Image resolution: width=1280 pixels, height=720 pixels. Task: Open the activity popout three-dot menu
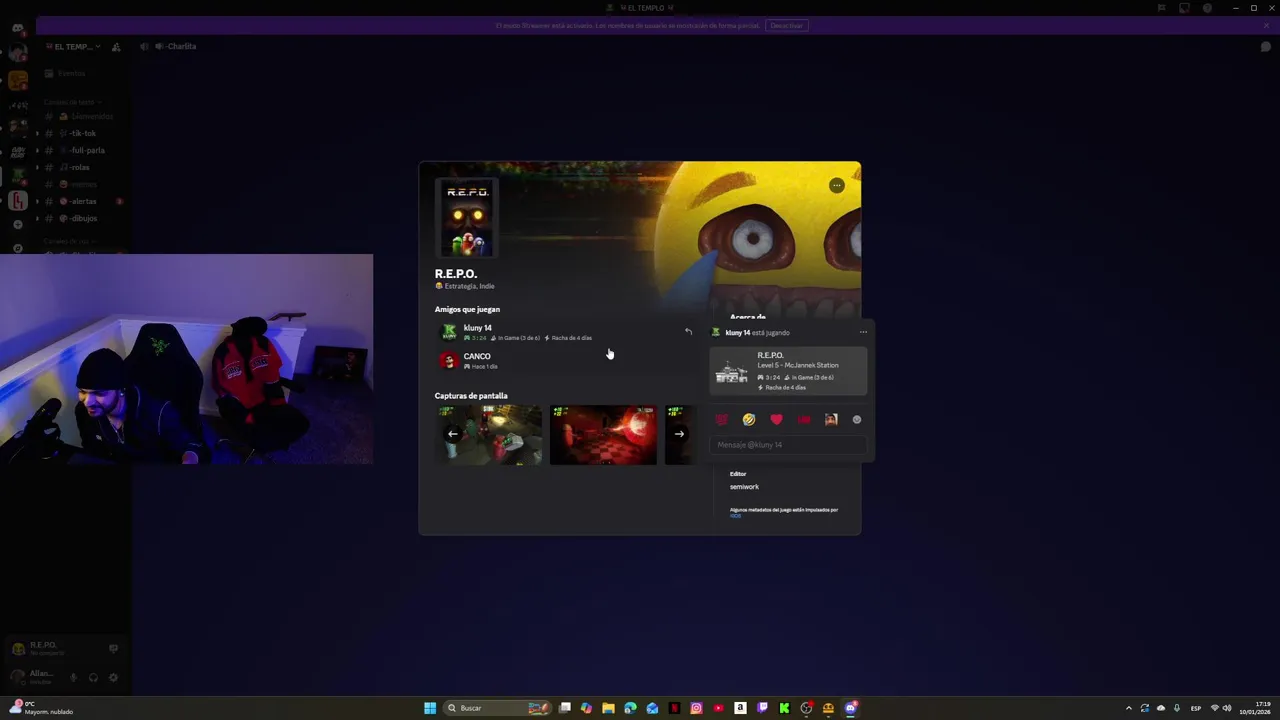point(863,332)
